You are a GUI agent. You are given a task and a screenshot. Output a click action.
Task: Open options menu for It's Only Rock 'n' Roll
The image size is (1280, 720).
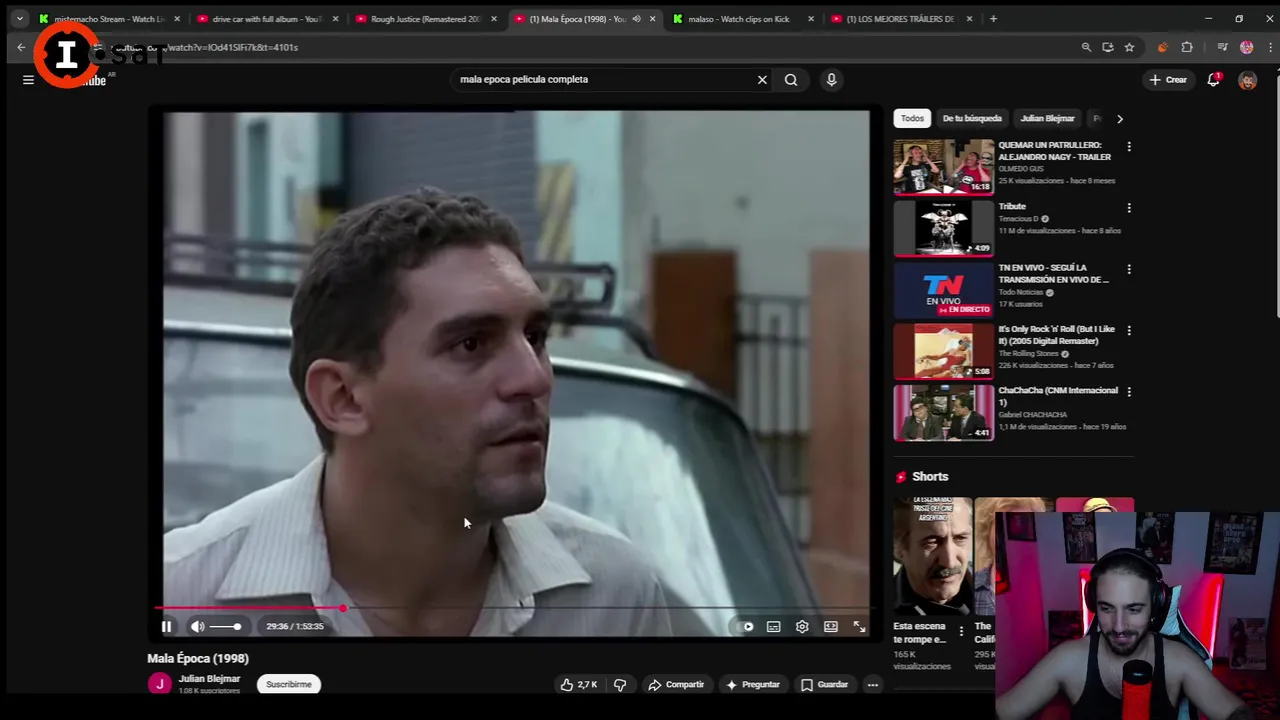click(x=1129, y=330)
